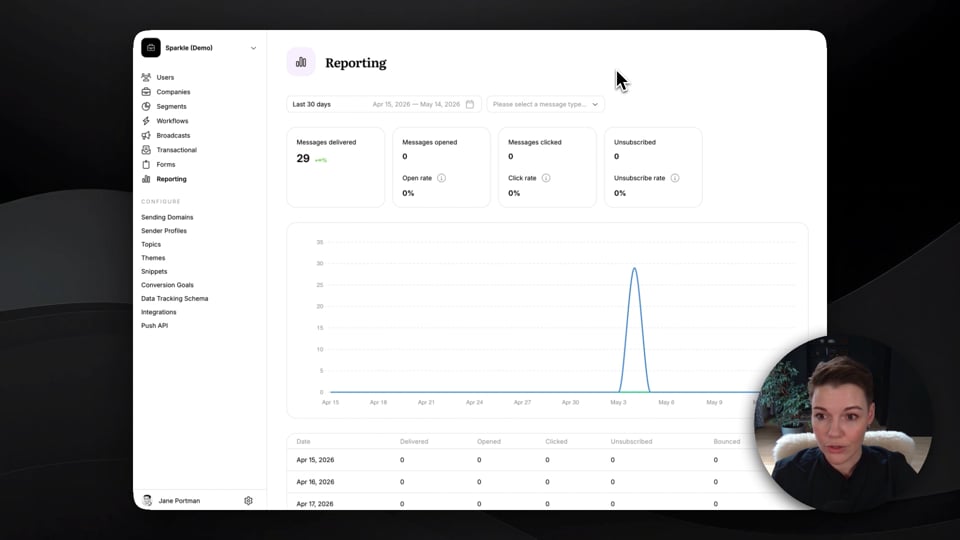Click the Opened column header
The height and width of the screenshot is (540, 960).
[x=489, y=441]
